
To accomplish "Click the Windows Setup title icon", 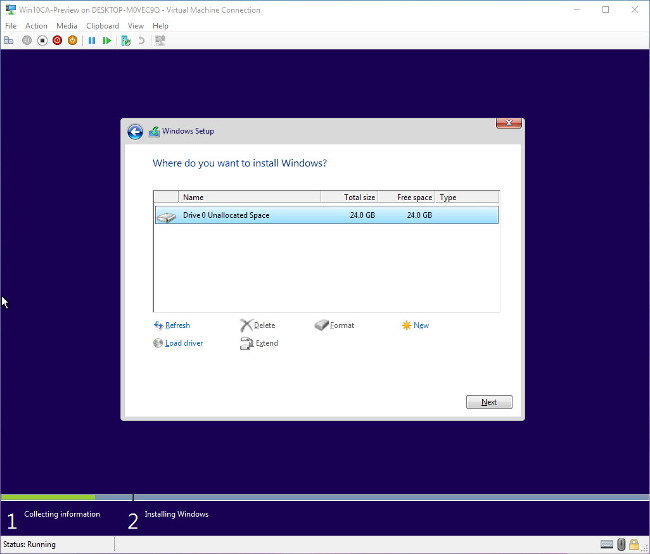I will click(x=154, y=132).
